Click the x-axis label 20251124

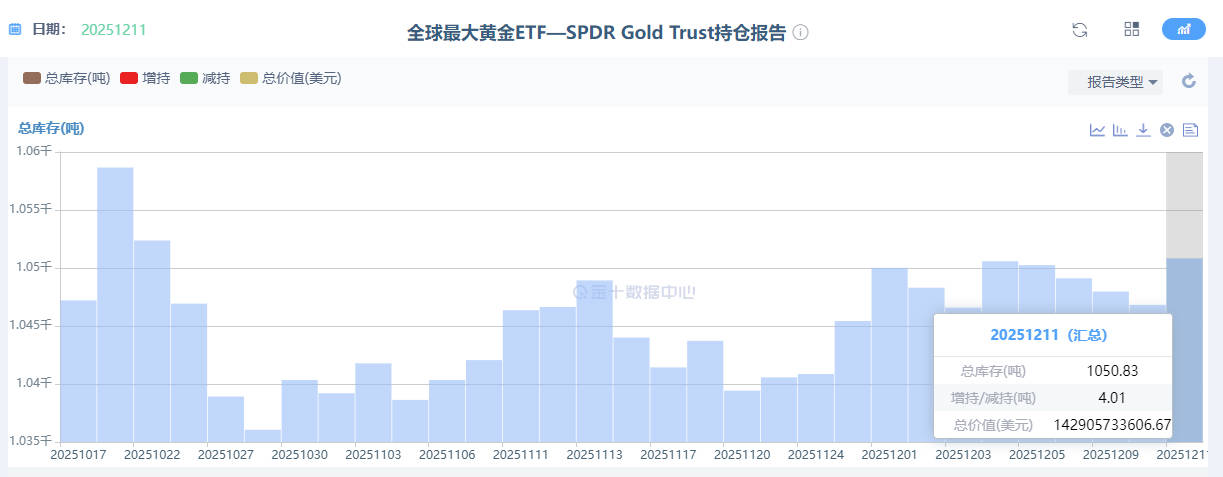coord(815,454)
